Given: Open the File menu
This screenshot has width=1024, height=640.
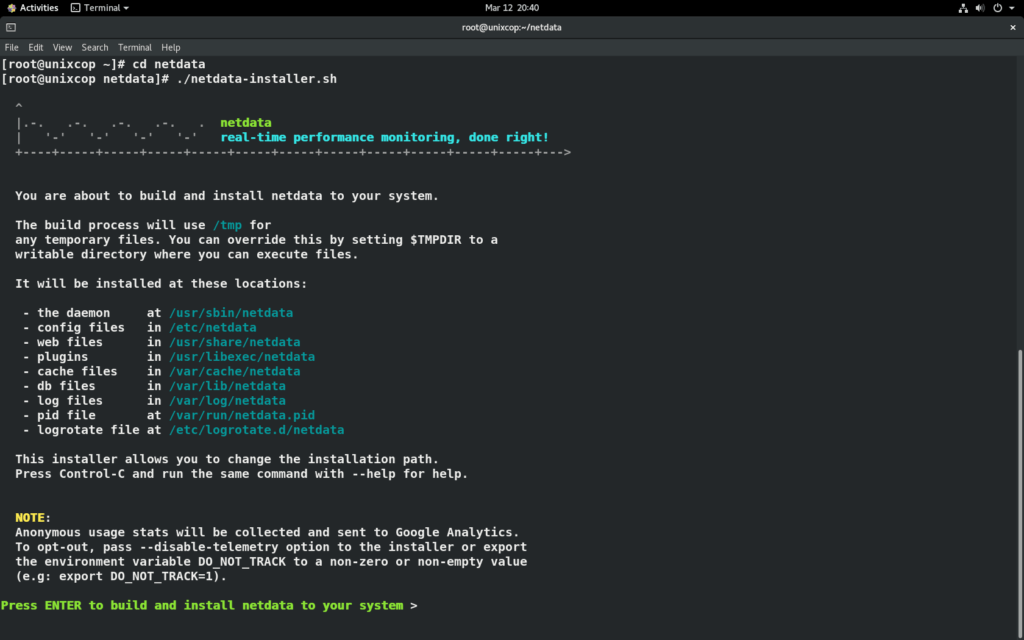Looking at the screenshot, I should pyautogui.click(x=12, y=48).
